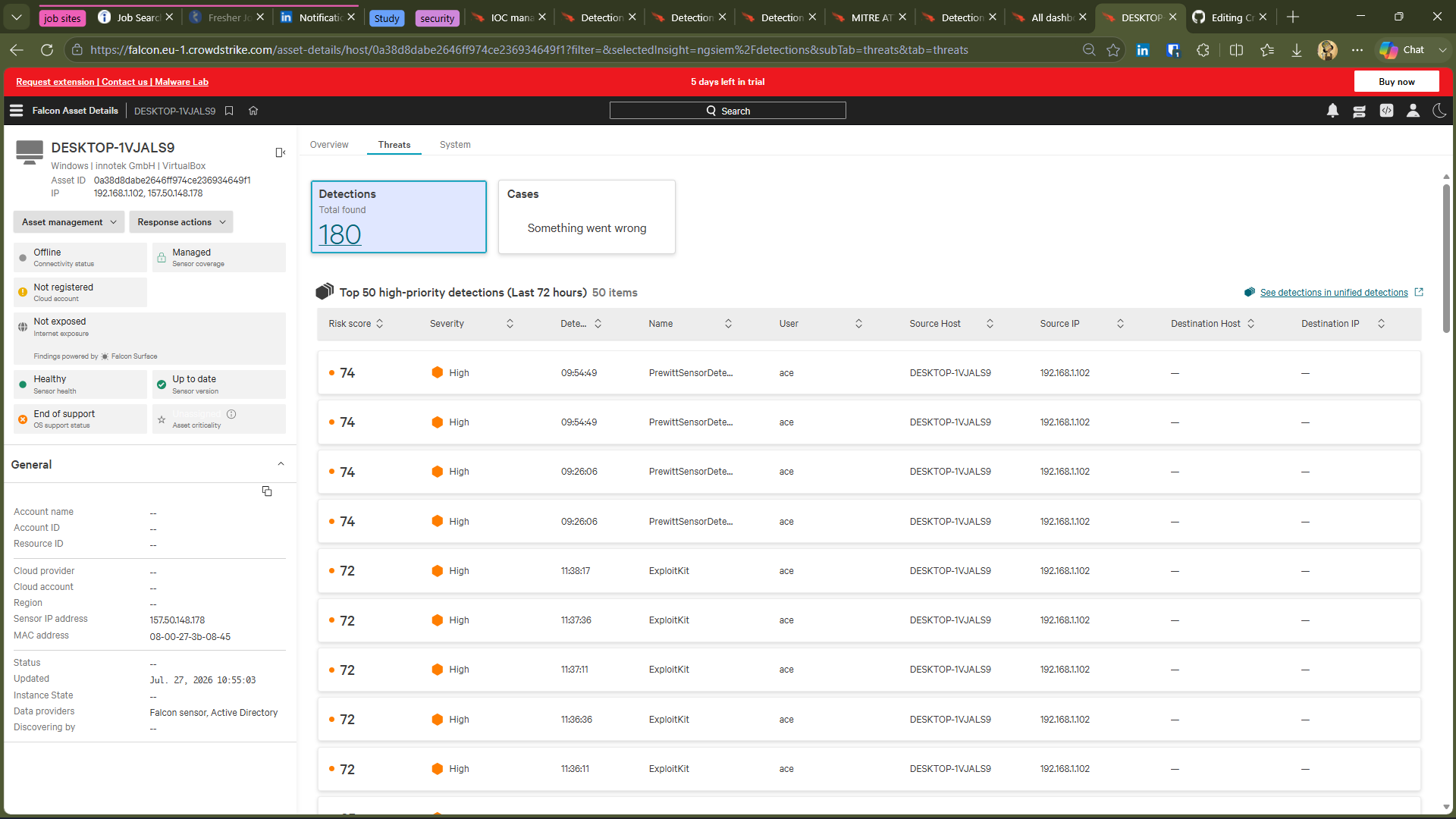Open the tab search dropdown arrow
The image size is (1456, 819).
17,17
